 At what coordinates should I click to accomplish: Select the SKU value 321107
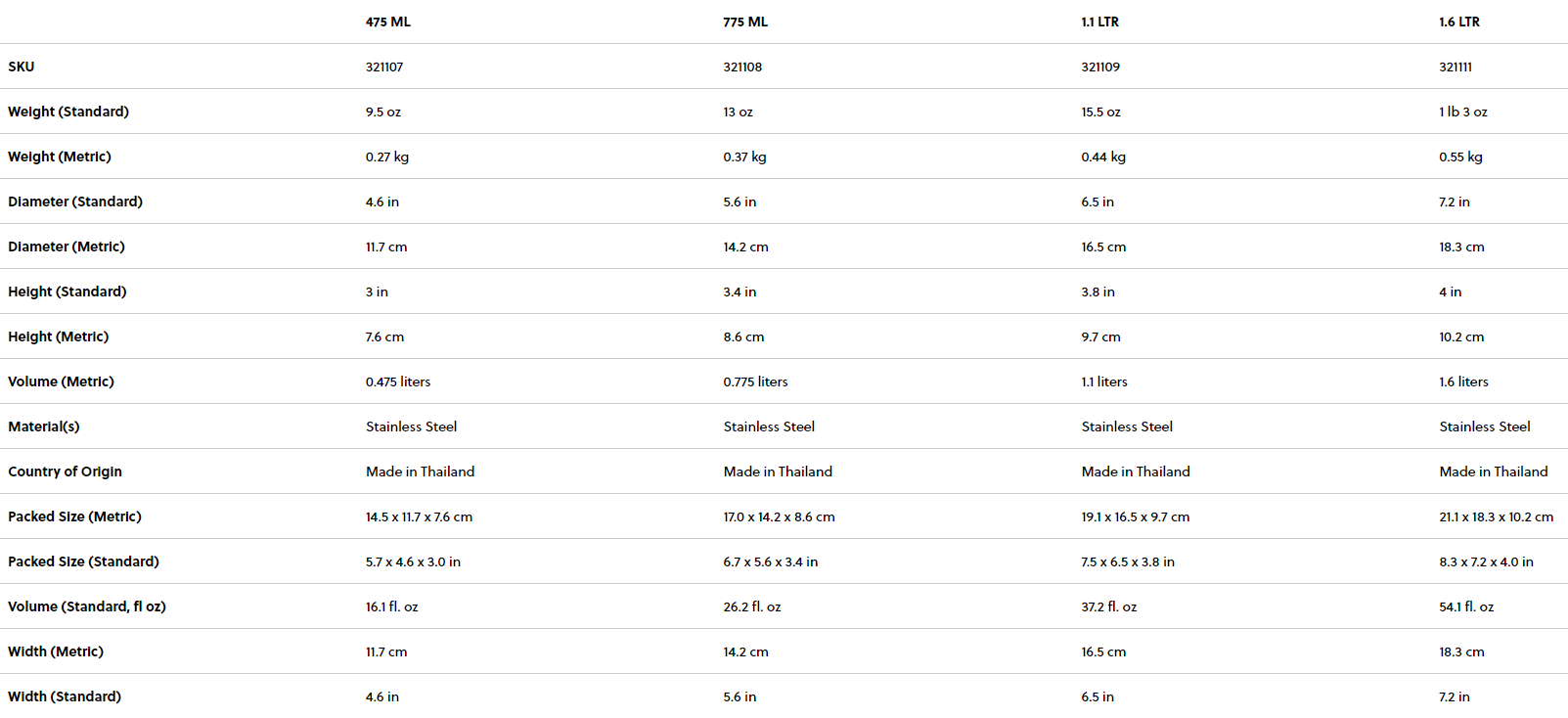click(384, 67)
